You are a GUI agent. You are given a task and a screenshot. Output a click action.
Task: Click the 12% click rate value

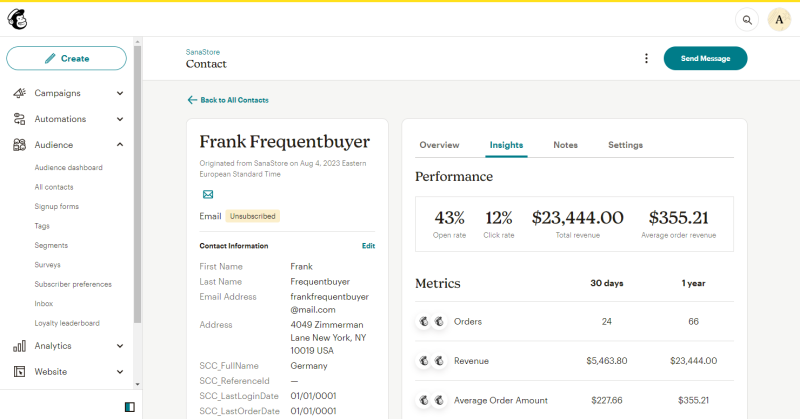(498, 218)
